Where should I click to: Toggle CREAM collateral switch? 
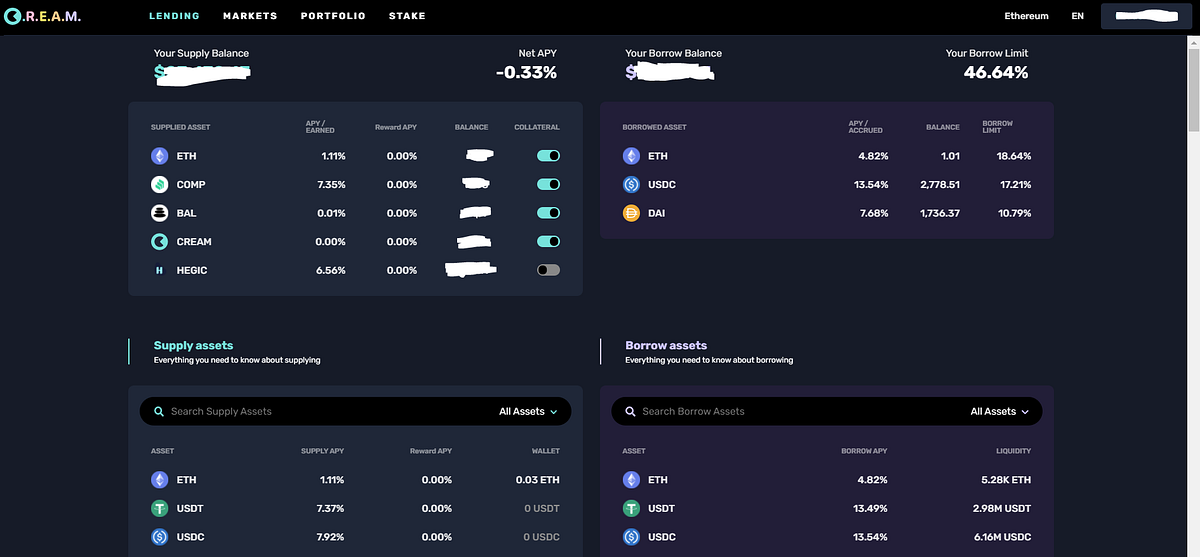pos(548,242)
